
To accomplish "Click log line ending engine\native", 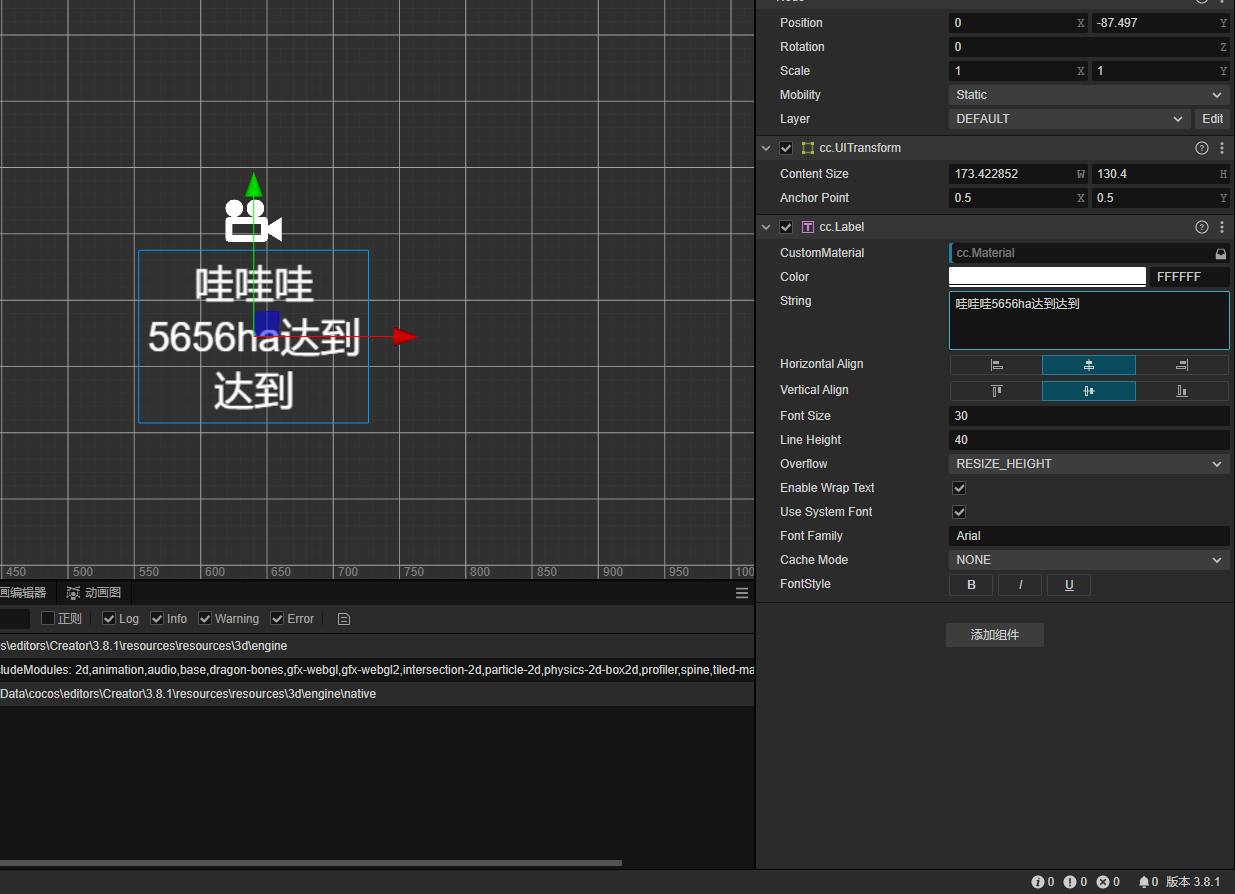I will (377, 694).
